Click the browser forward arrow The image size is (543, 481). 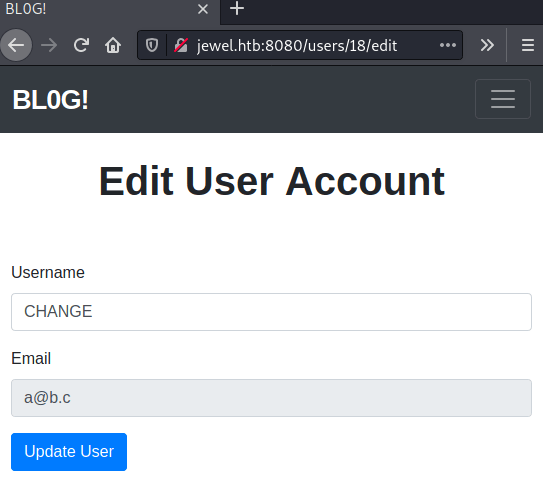49,45
